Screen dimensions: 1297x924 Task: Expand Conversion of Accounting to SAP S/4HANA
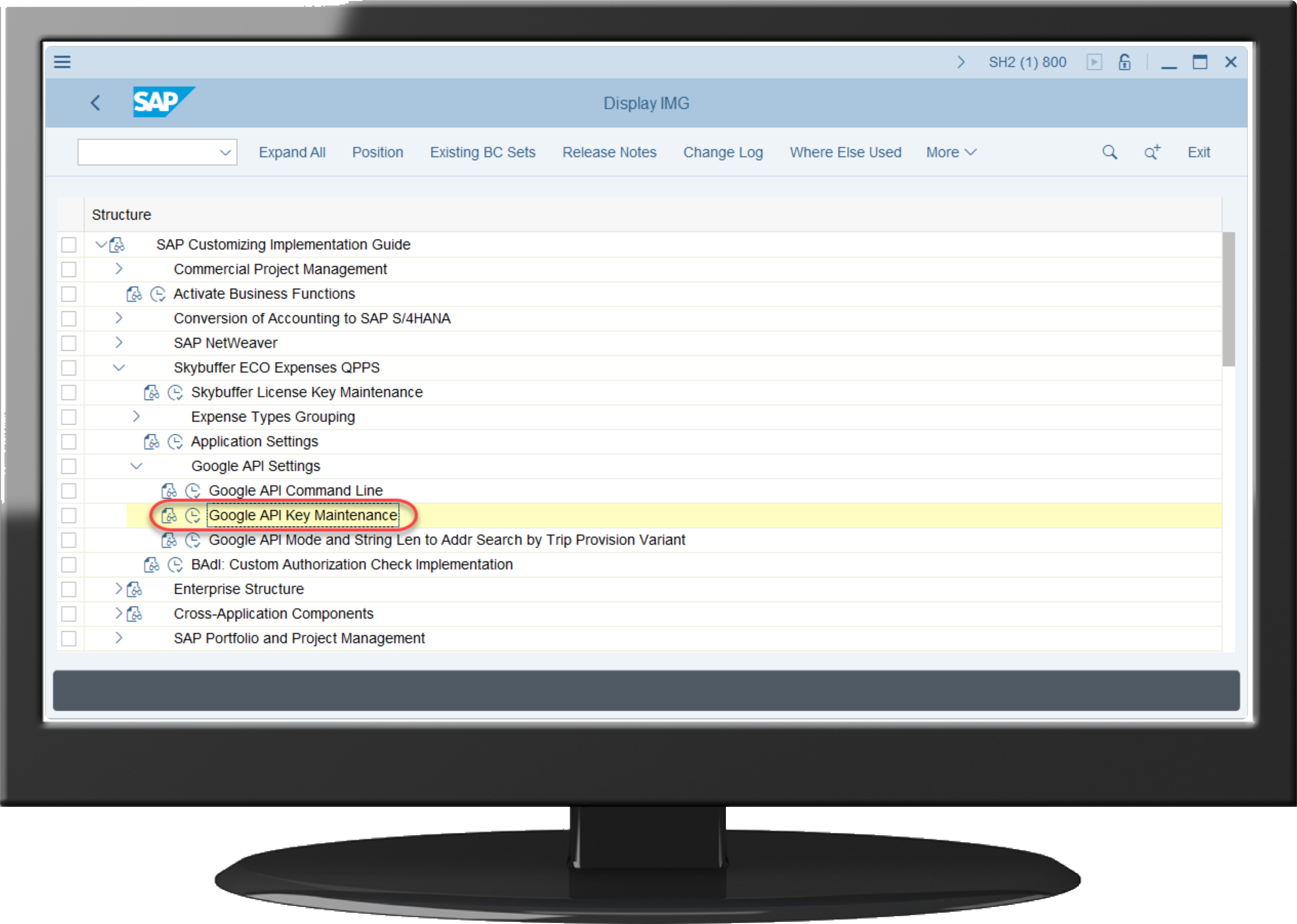(x=118, y=318)
